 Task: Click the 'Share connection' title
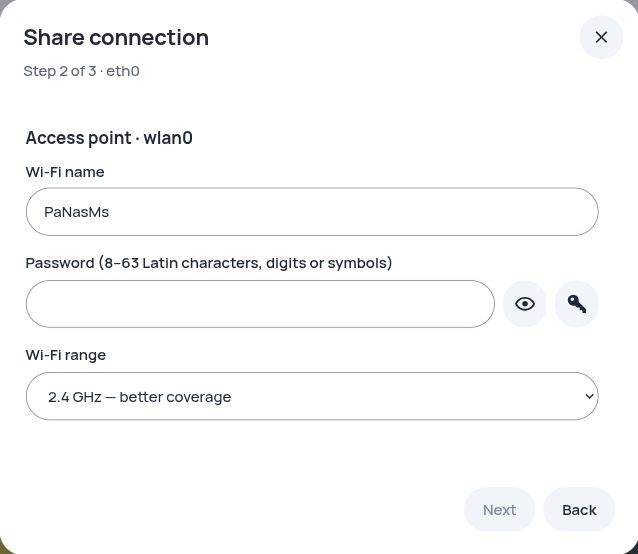116,37
